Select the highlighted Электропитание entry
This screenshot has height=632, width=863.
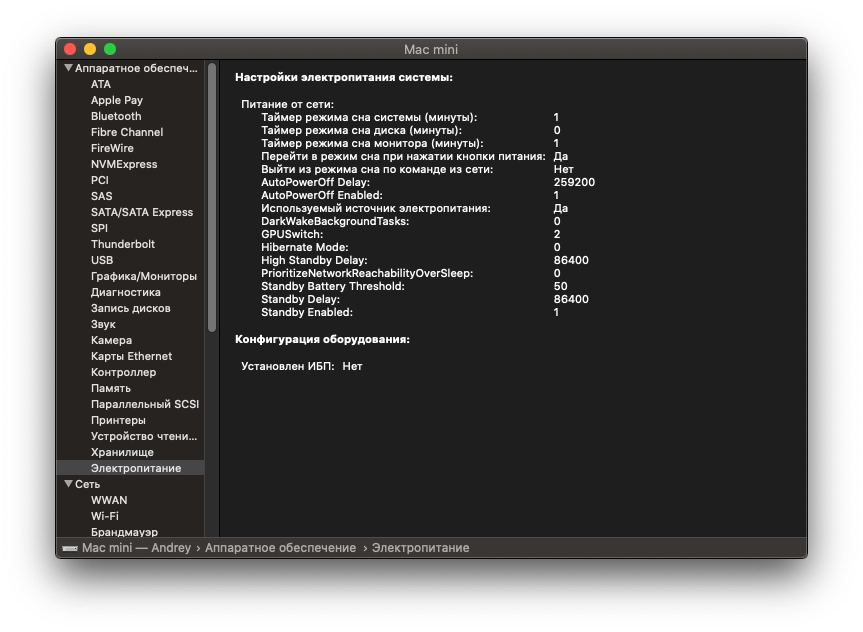point(130,468)
